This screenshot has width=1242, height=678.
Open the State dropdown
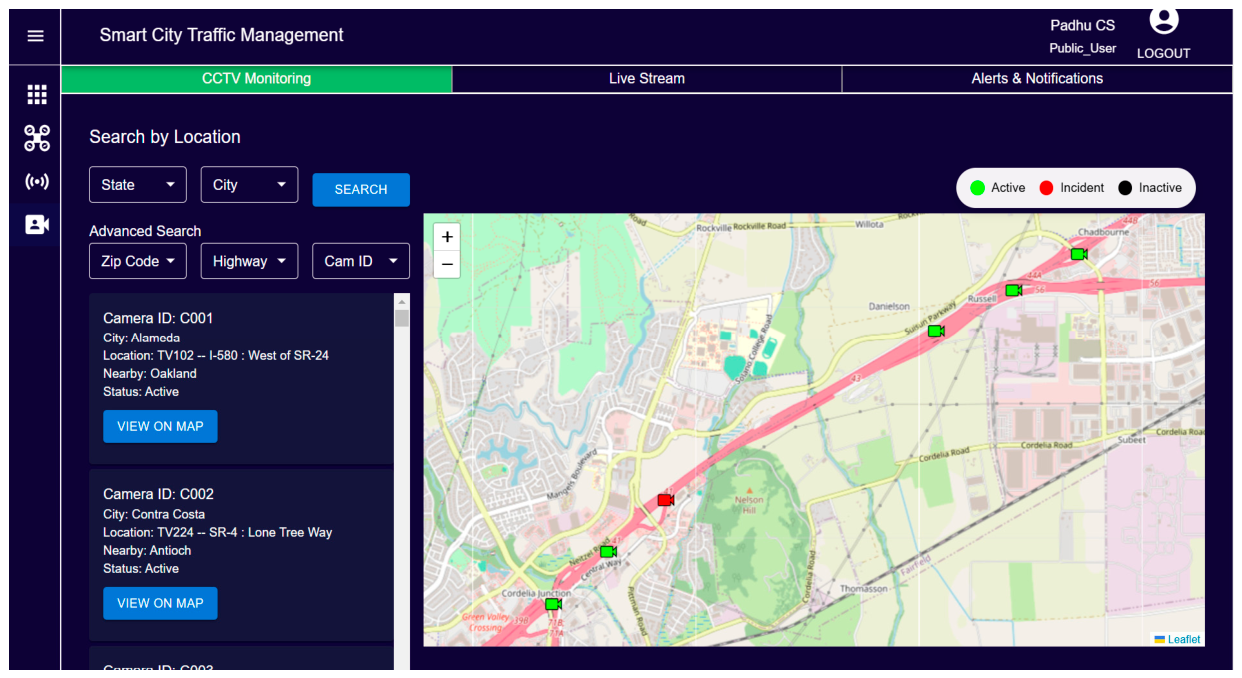(x=138, y=185)
